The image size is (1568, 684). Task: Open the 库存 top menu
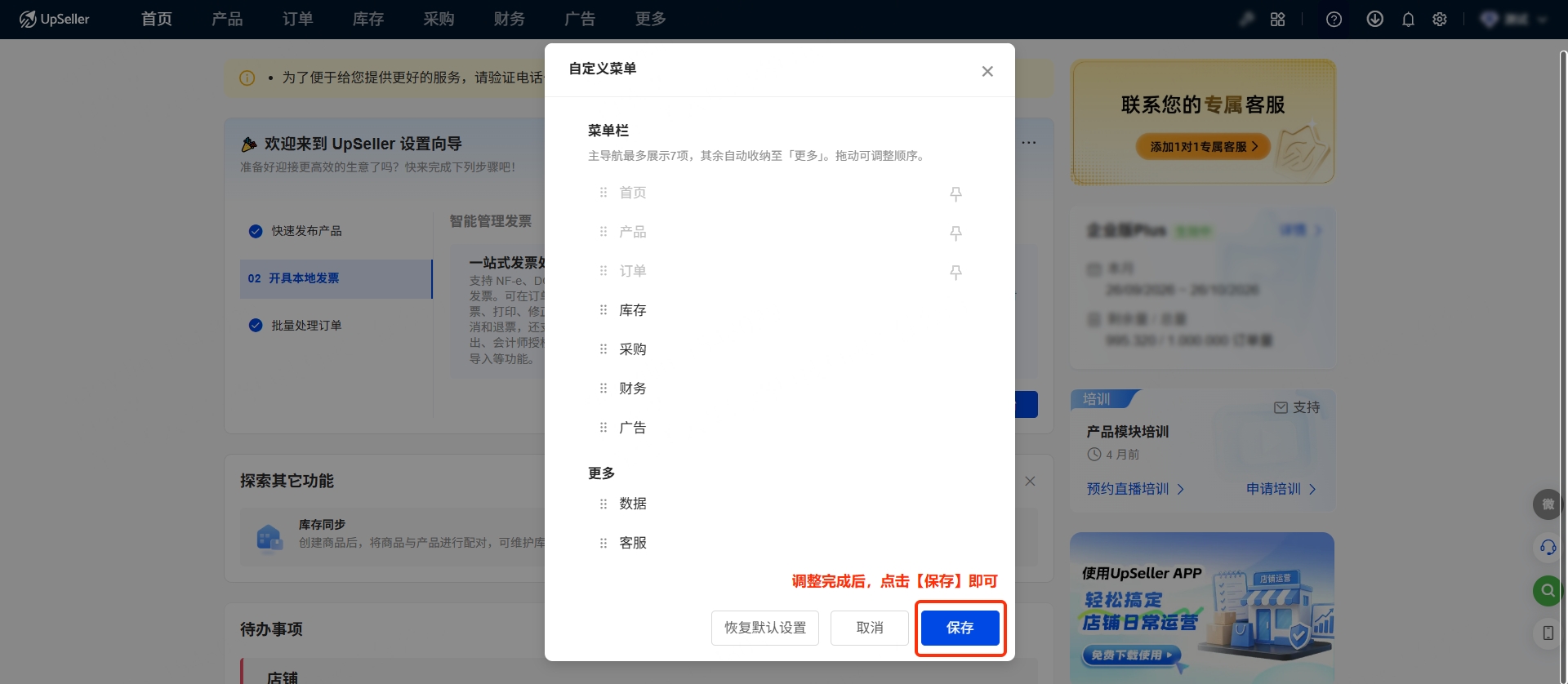coord(368,19)
